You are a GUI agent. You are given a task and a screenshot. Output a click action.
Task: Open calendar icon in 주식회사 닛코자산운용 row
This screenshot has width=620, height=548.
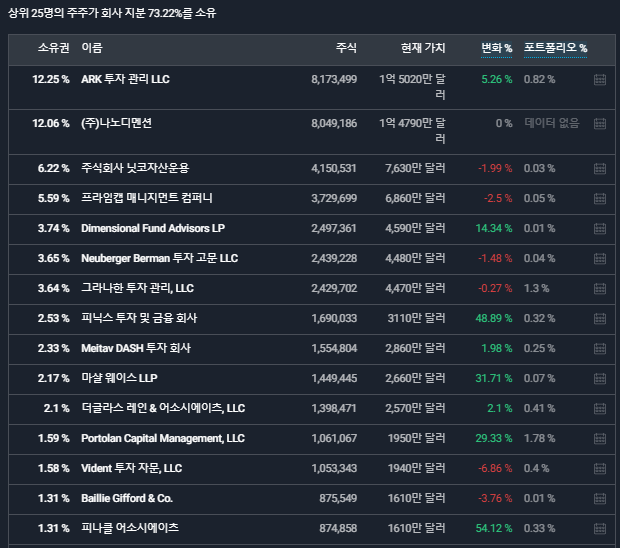coord(600,168)
